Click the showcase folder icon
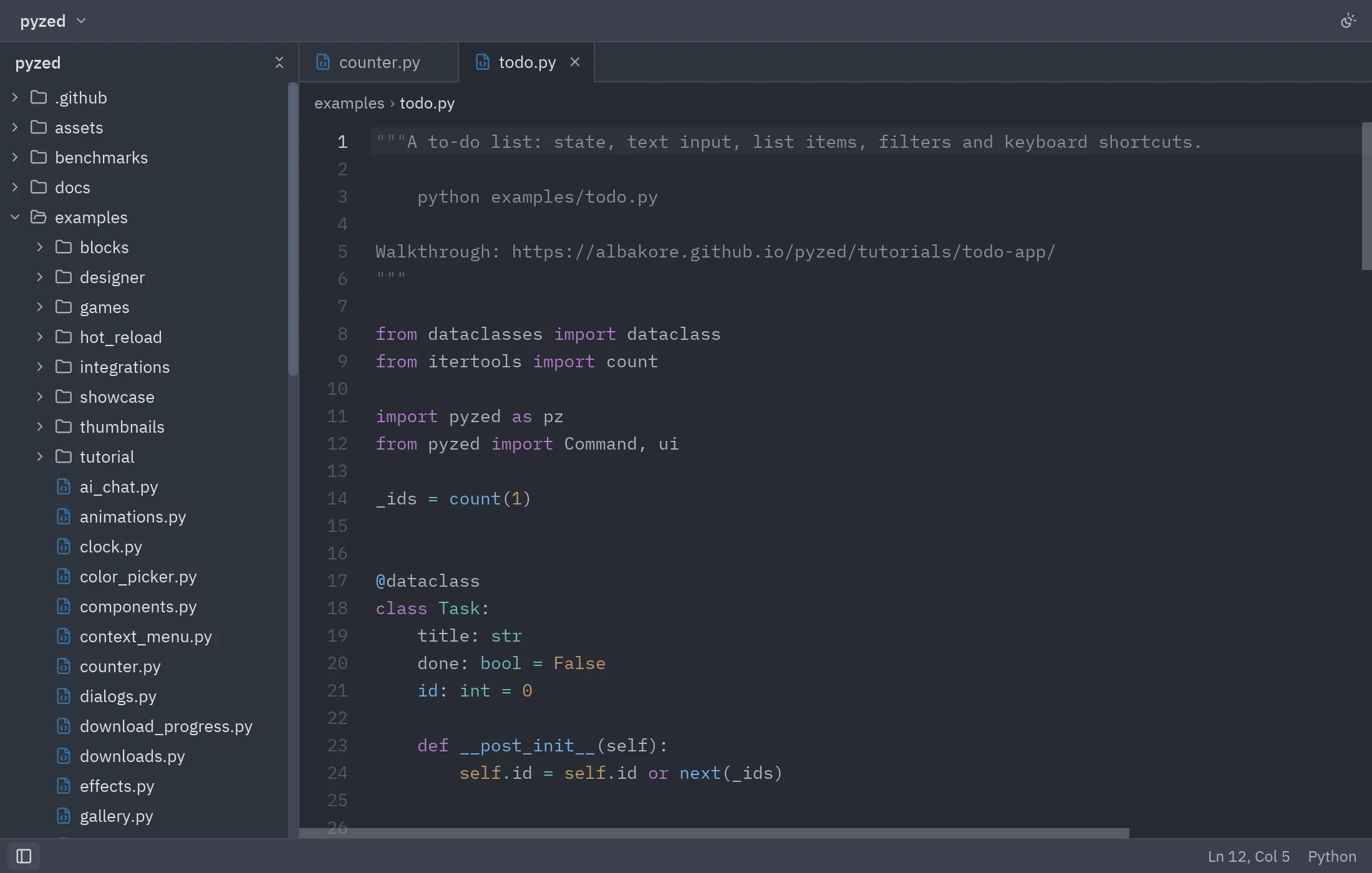Viewport: 1372px width, 873px height. tap(64, 397)
